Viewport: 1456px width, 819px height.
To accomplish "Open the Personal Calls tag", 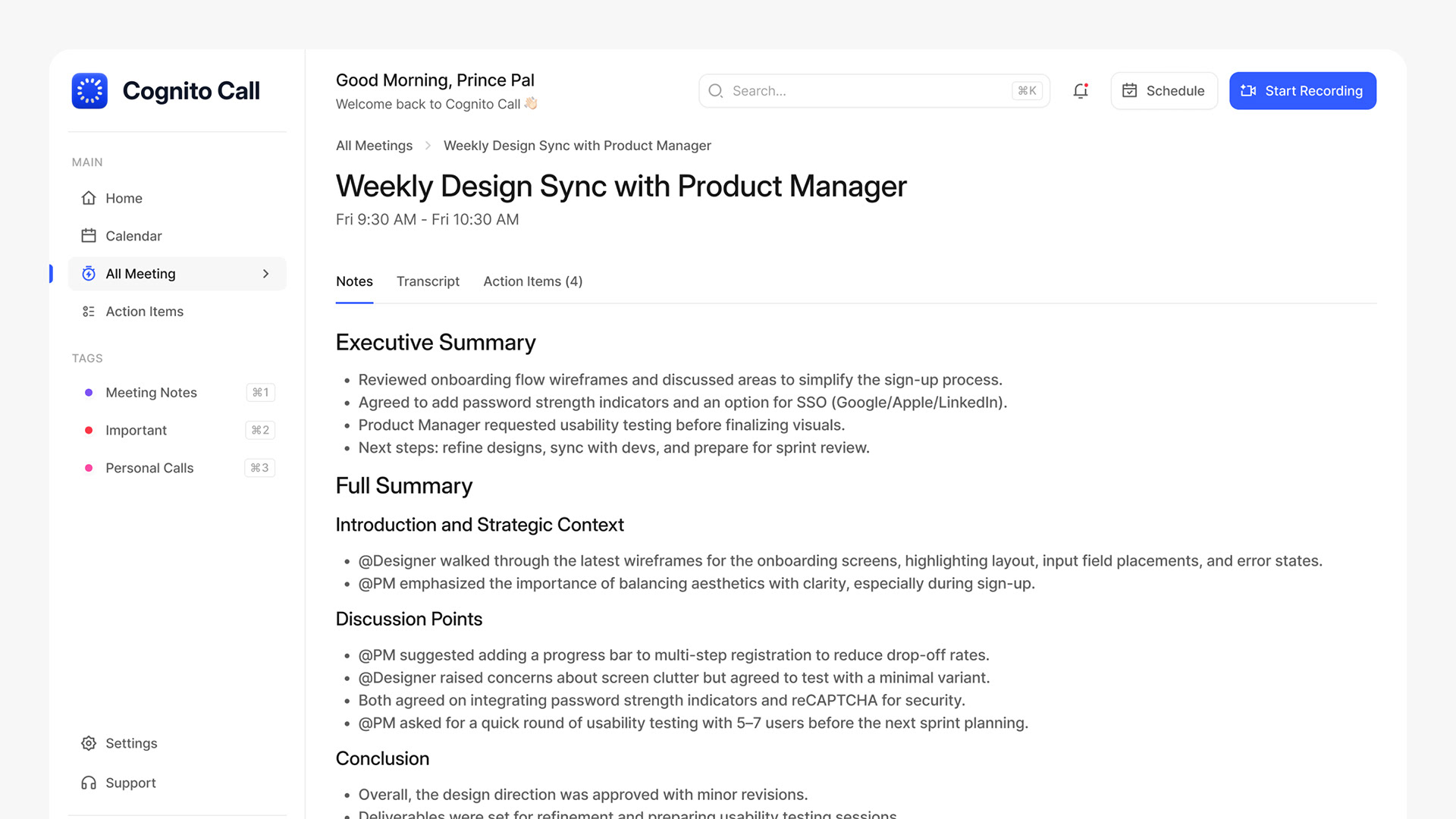I will [149, 468].
